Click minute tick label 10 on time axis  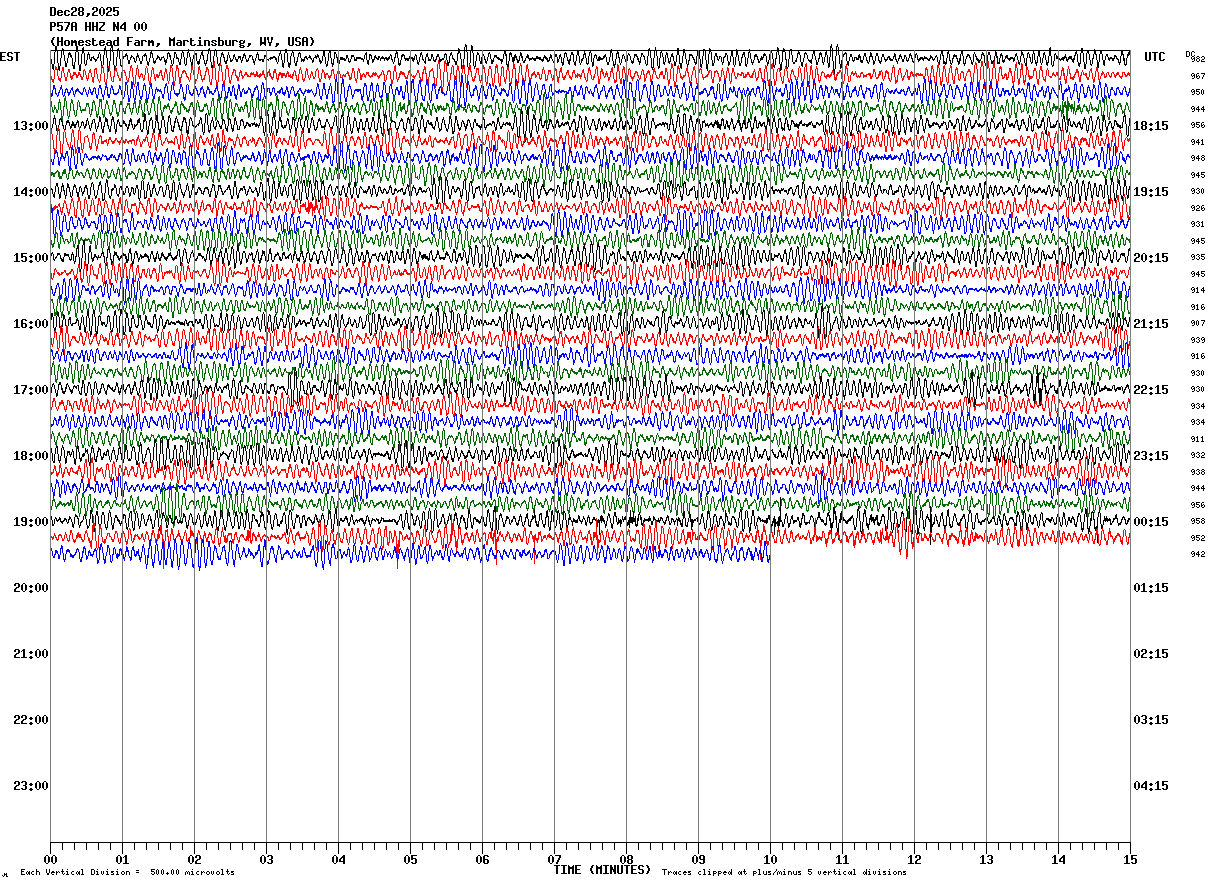coord(770,859)
